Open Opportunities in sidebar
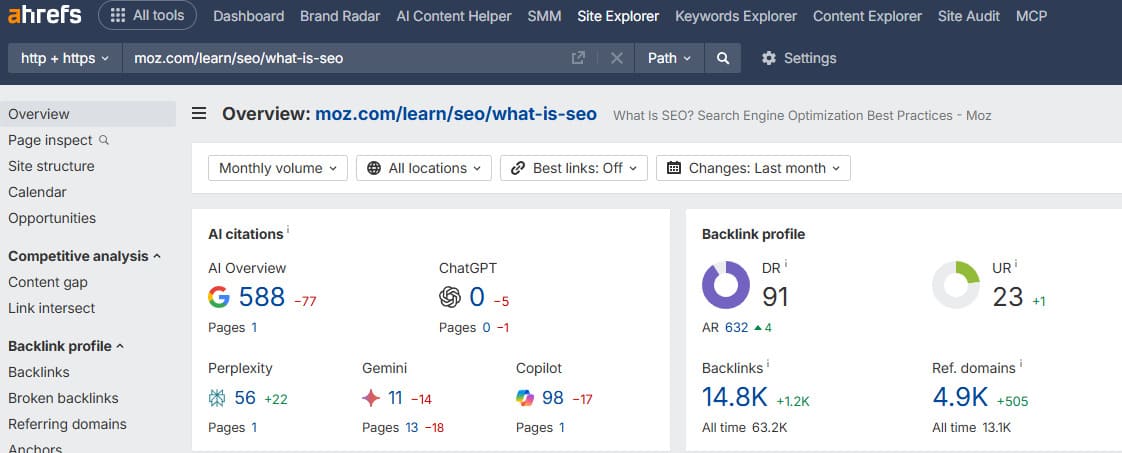Screen dimensions: 1122x453 tap(52, 218)
